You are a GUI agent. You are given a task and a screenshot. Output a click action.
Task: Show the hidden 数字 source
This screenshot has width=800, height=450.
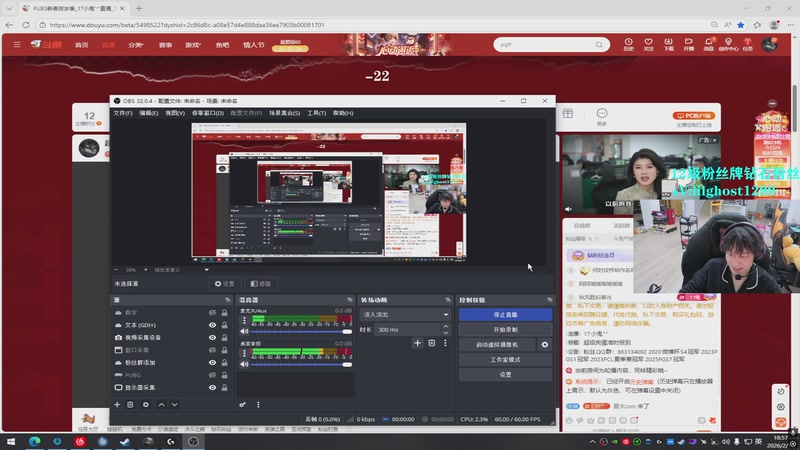pyautogui.click(x=212, y=312)
